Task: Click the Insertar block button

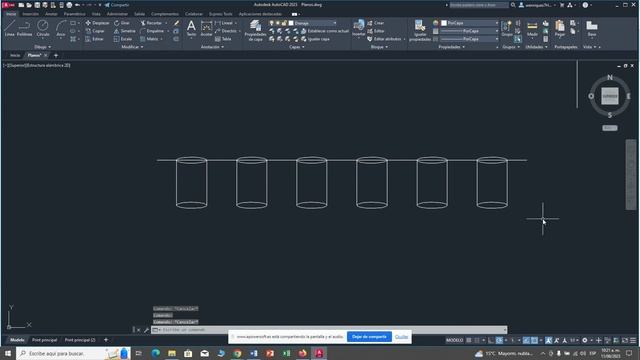Action: pos(359,28)
